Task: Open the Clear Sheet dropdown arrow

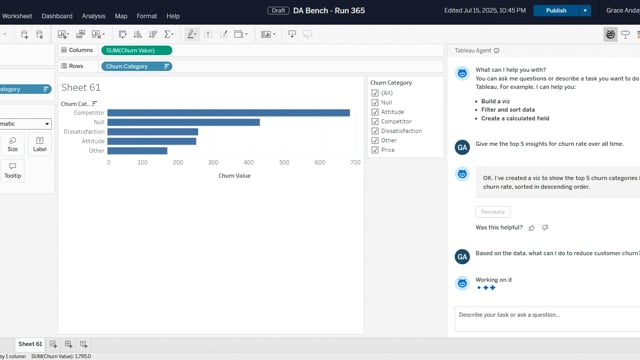Action: tap(104, 34)
